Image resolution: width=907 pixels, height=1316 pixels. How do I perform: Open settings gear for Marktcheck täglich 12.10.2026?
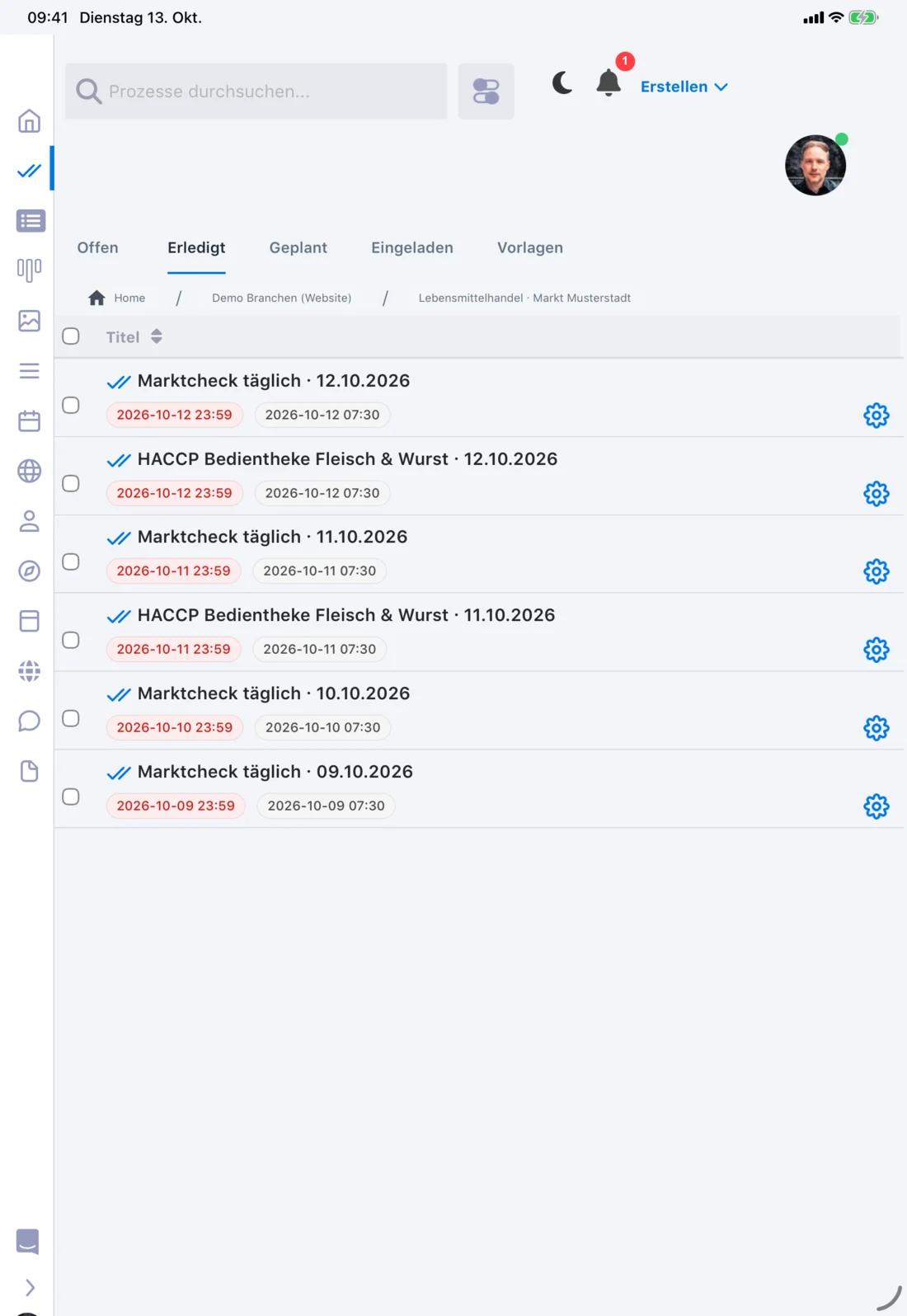coord(876,416)
